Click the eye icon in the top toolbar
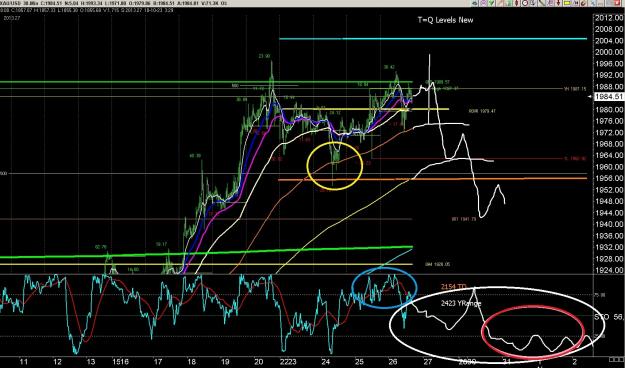The width and height of the screenshot is (625, 368). click(475, 3)
